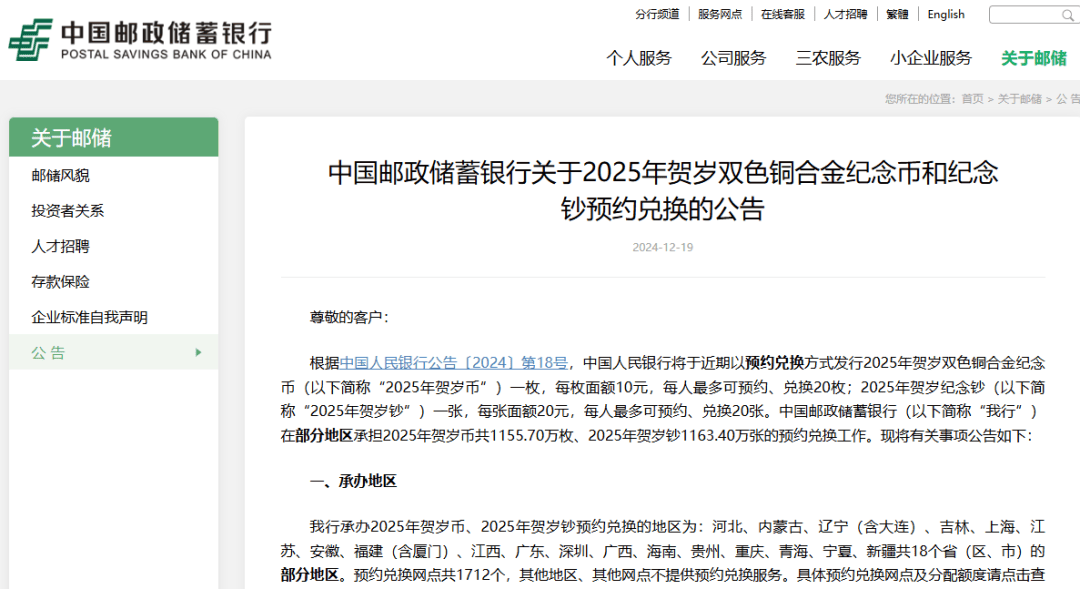Open the 关于邮储 navigation menu
This screenshot has width=1080, height=589.
tap(1034, 59)
